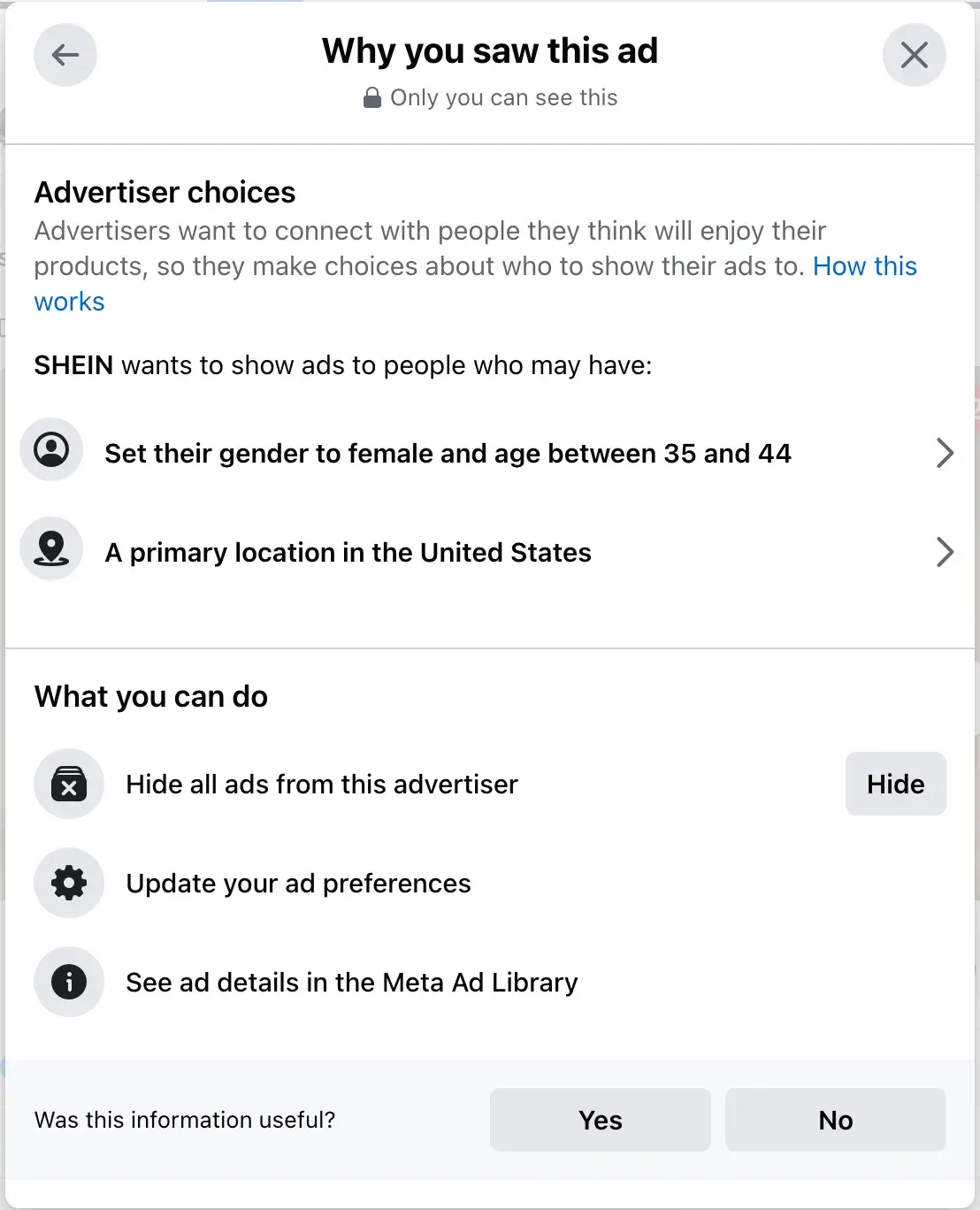980x1210 pixels.
Task: Click 'Hide all ads from this advertiser' text
Action: click(x=322, y=785)
